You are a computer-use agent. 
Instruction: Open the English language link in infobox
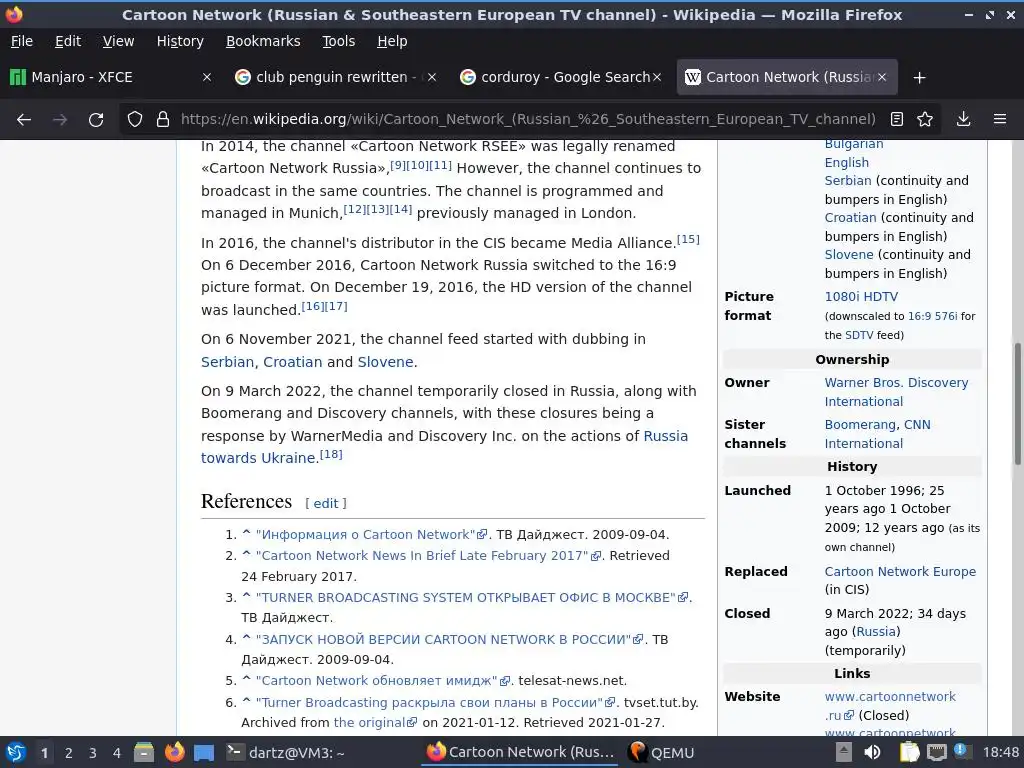click(x=846, y=163)
